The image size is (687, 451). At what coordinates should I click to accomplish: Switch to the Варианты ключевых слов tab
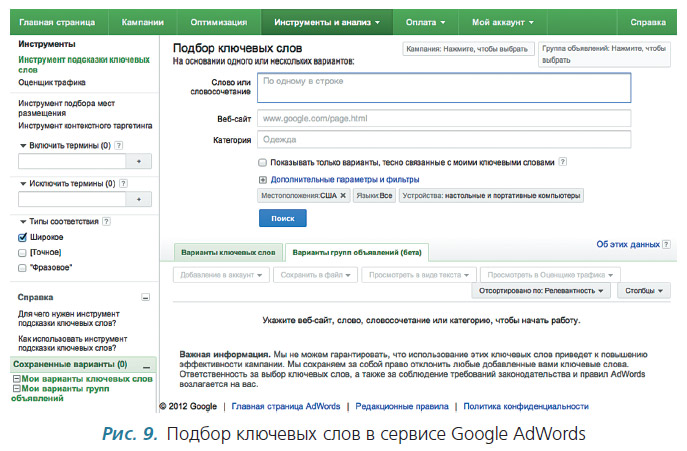(x=227, y=252)
